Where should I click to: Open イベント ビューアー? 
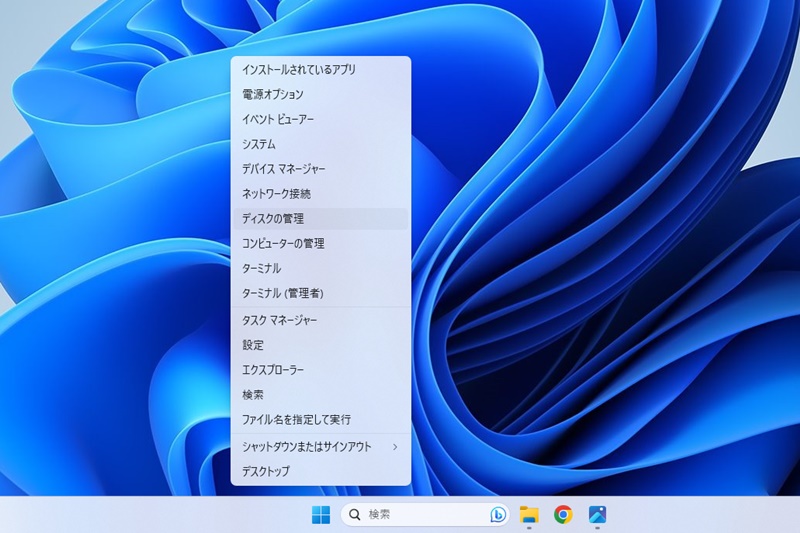coord(277,119)
